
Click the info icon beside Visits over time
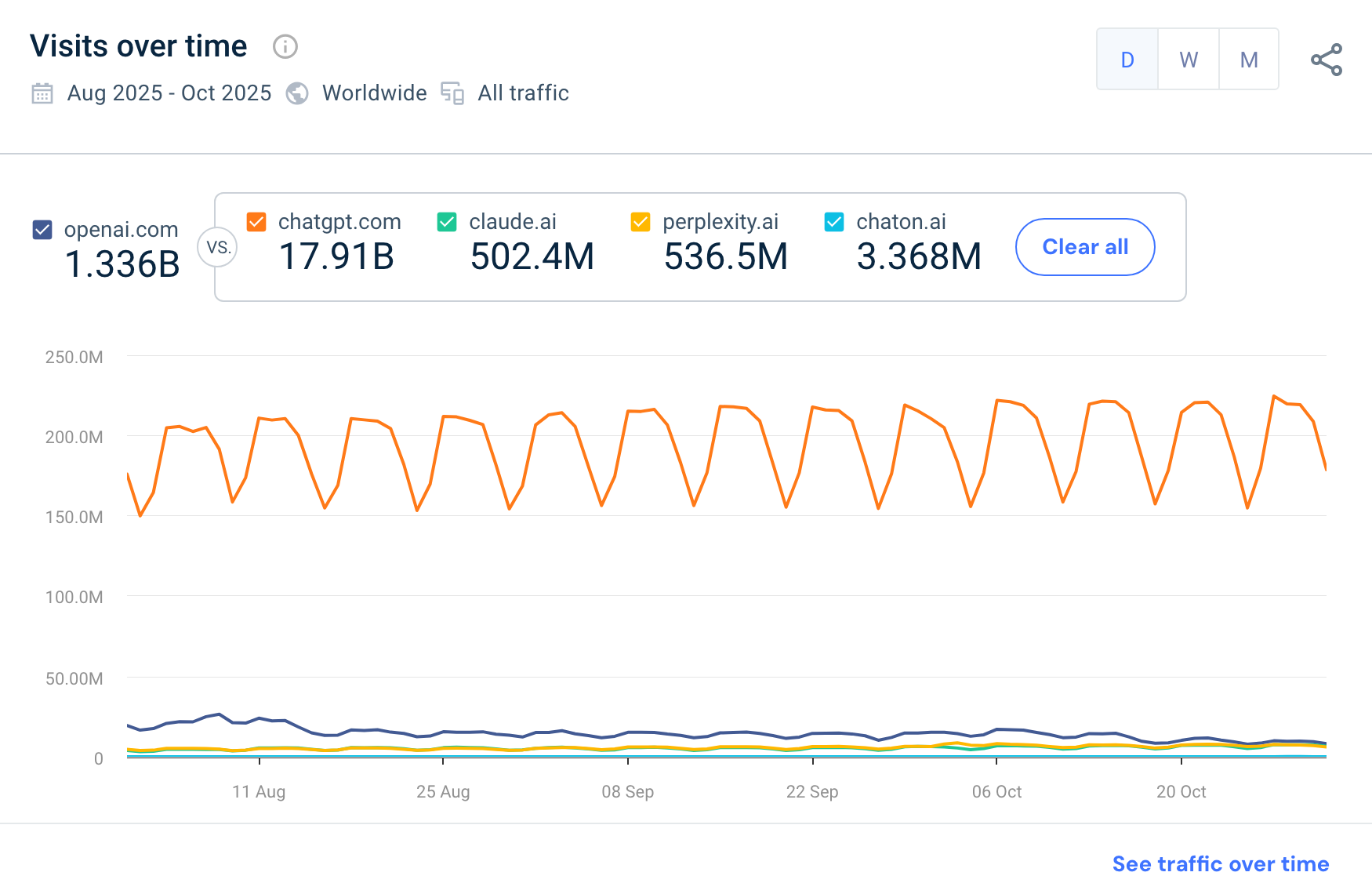tap(285, 47)
